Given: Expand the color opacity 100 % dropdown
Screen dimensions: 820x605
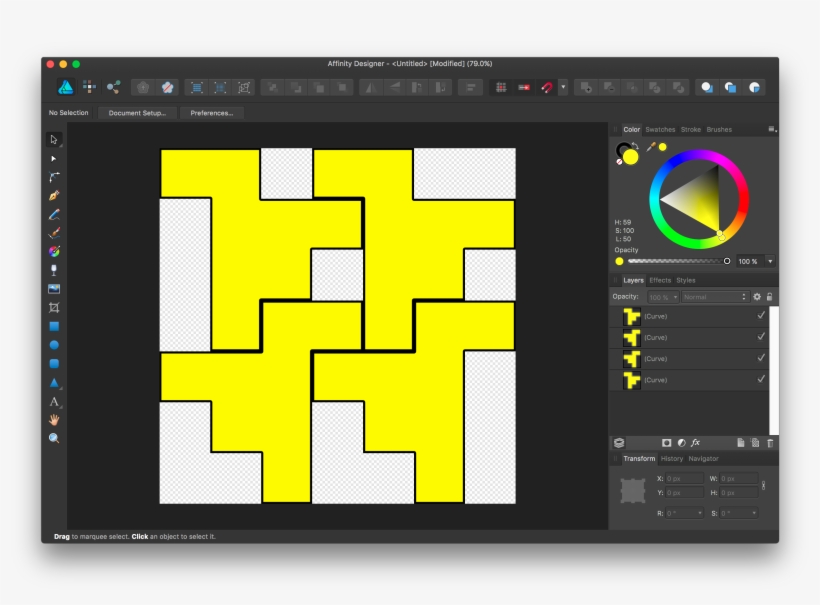Looking at the screenshot, I should pyautogui.click(x=769, y=261).
